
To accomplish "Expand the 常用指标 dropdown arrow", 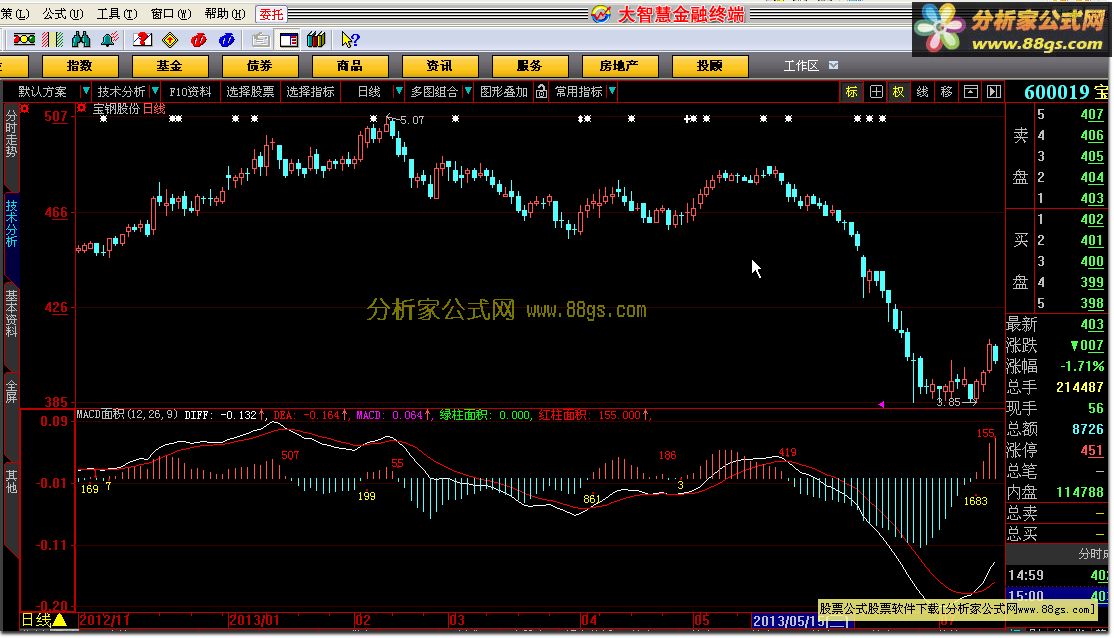I will (x=612, y=91).
